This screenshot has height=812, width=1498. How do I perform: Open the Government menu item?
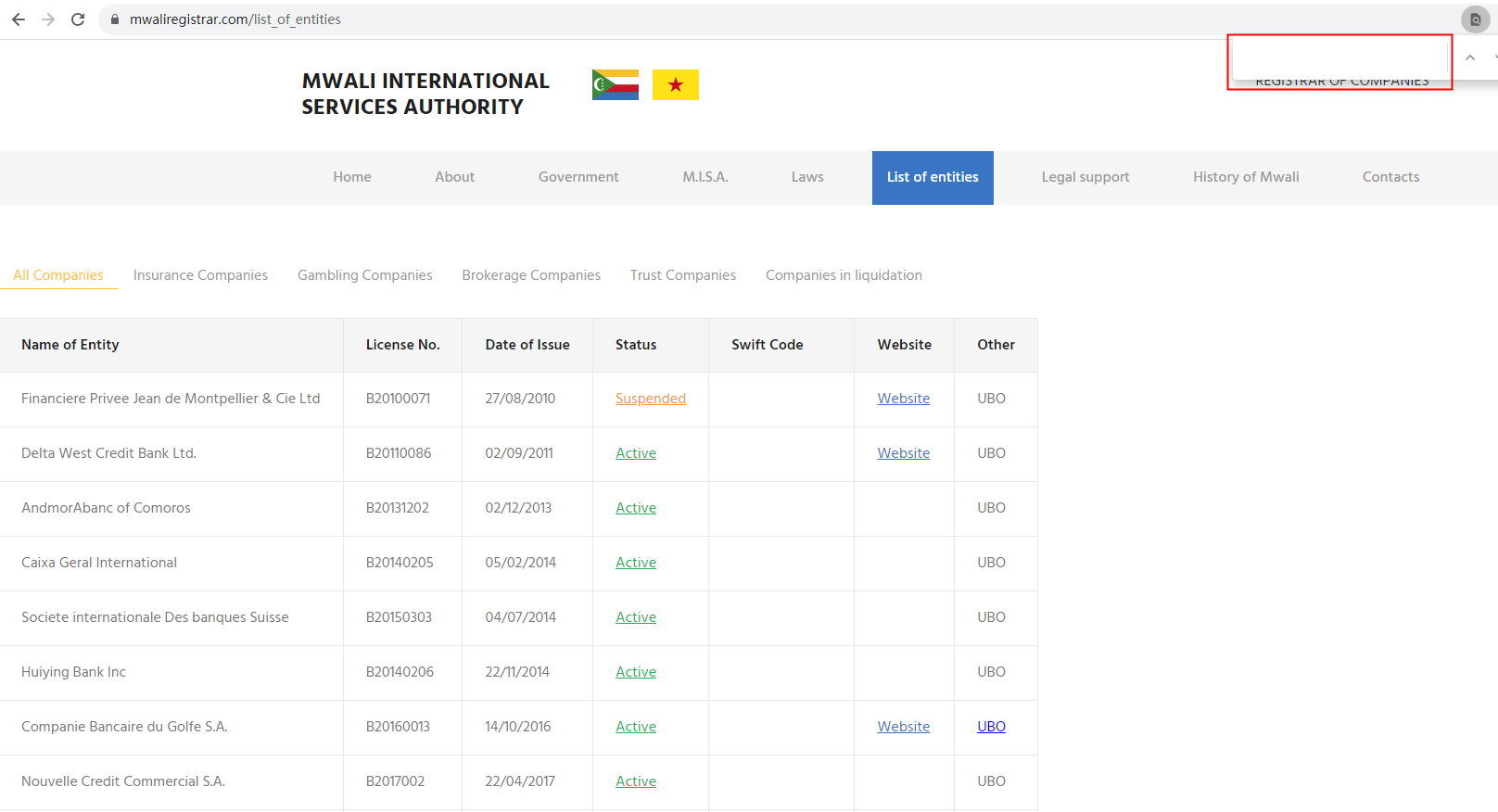[x=578, y=177]
